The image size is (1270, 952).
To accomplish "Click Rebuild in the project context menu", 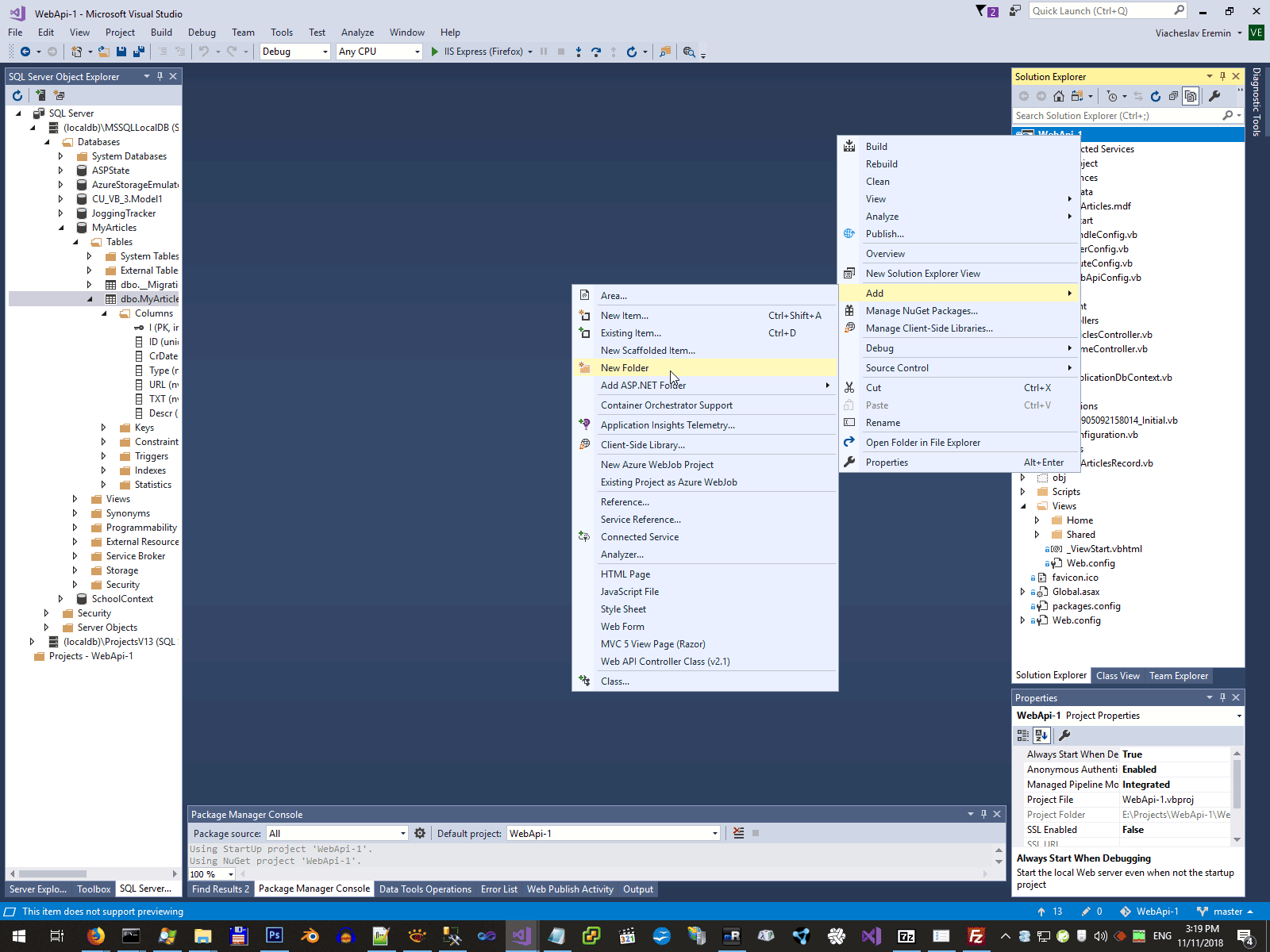I will (958, 164).
